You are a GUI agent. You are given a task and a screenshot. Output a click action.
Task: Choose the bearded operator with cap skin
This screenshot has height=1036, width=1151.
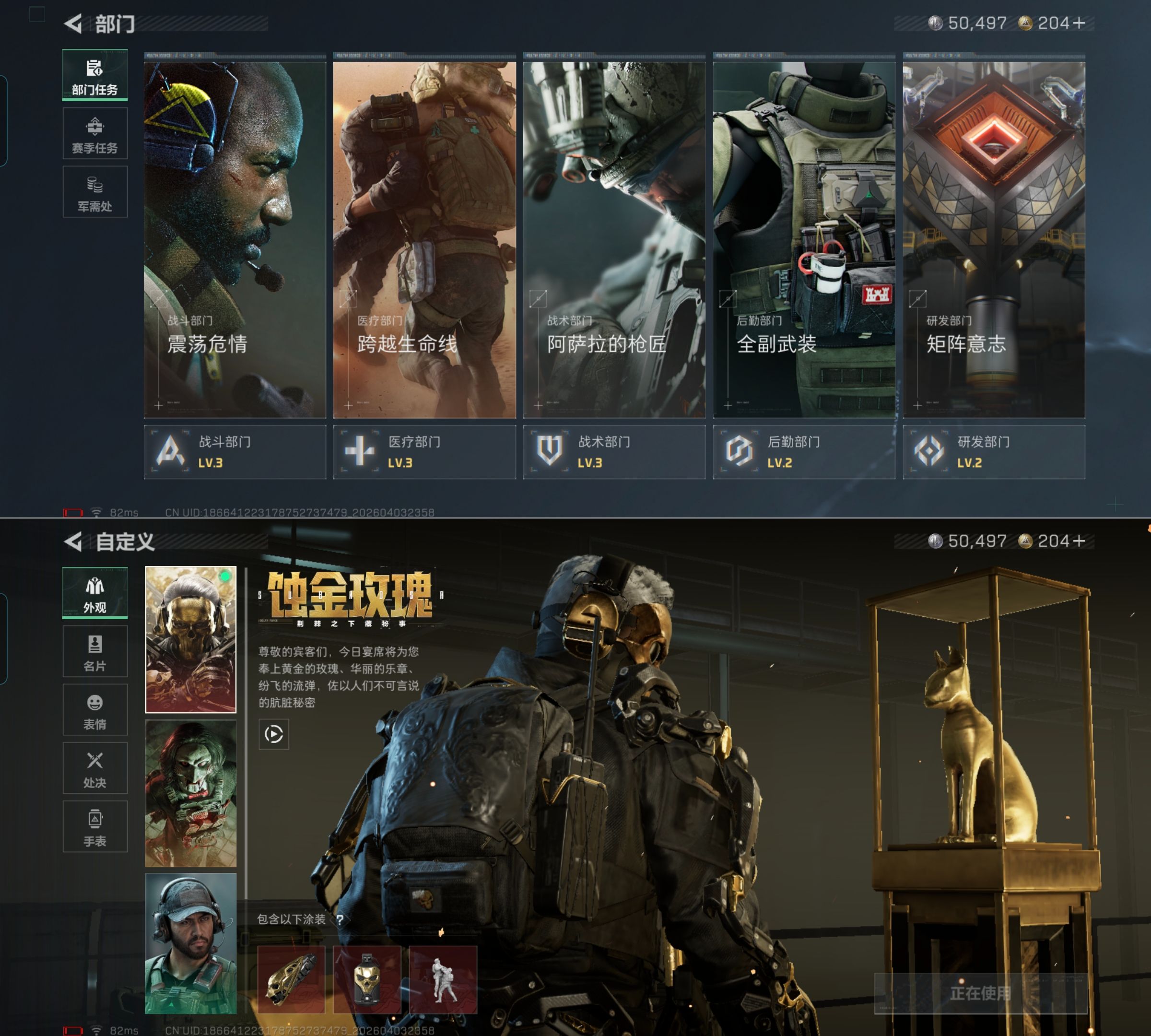(x=191, y=944)
